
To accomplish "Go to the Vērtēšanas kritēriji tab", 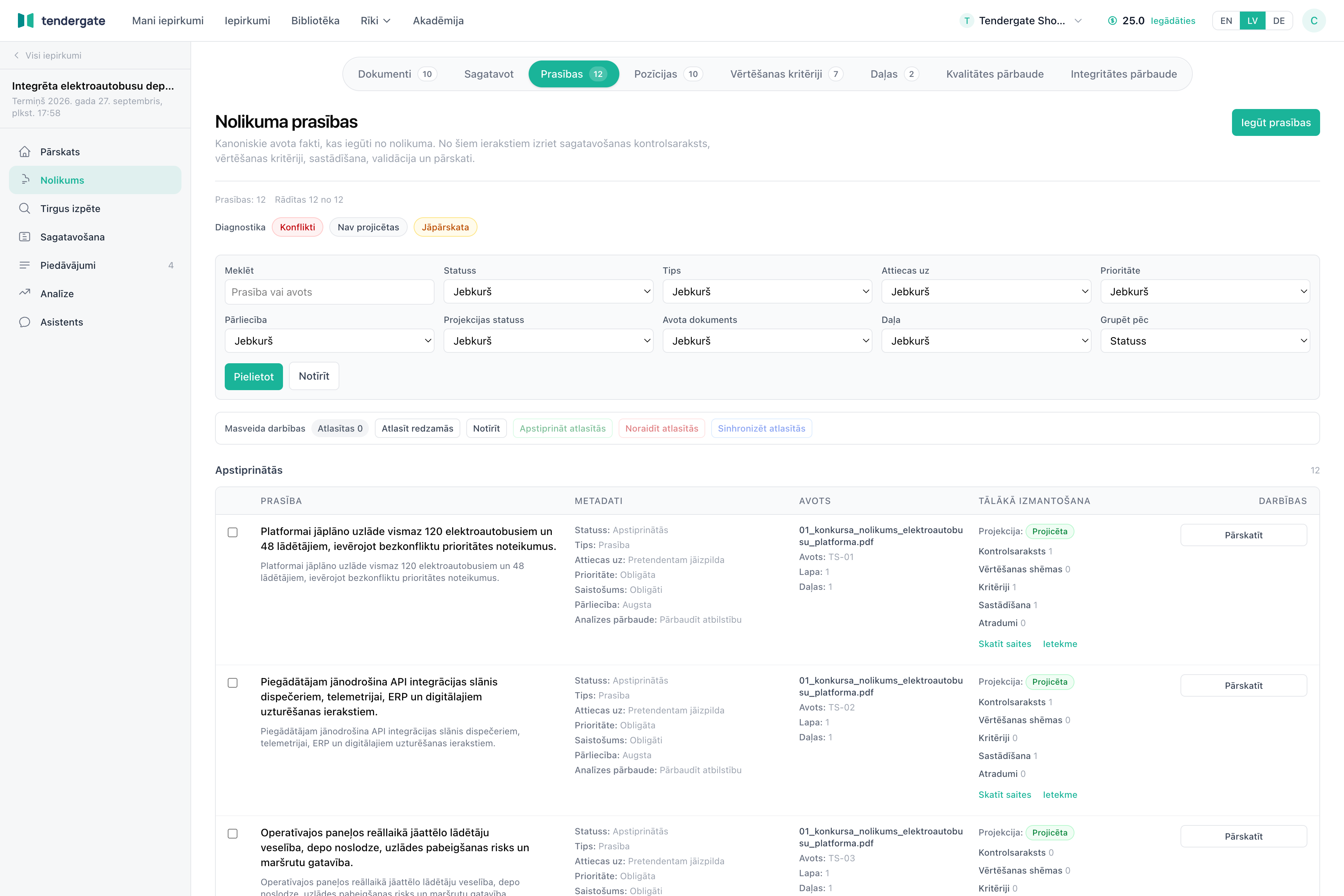I will pyautogui.click(x=786, y=74).
